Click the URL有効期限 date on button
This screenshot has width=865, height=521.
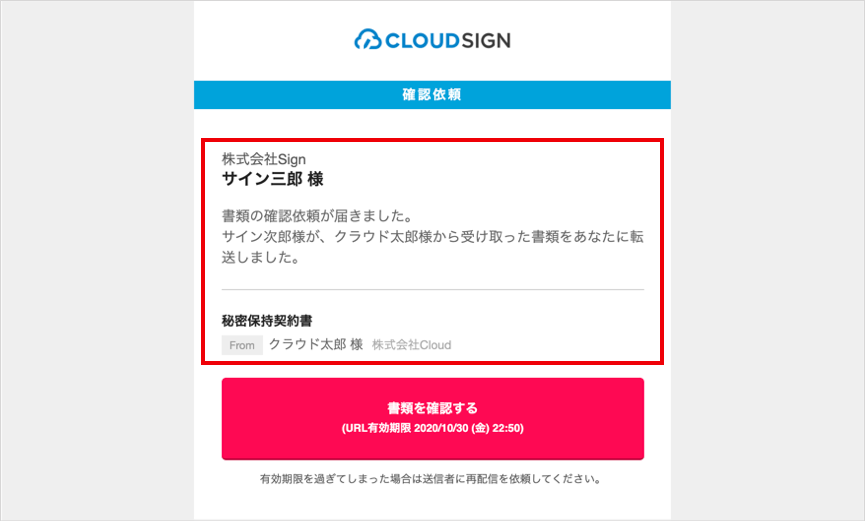(x=432, y=428)
